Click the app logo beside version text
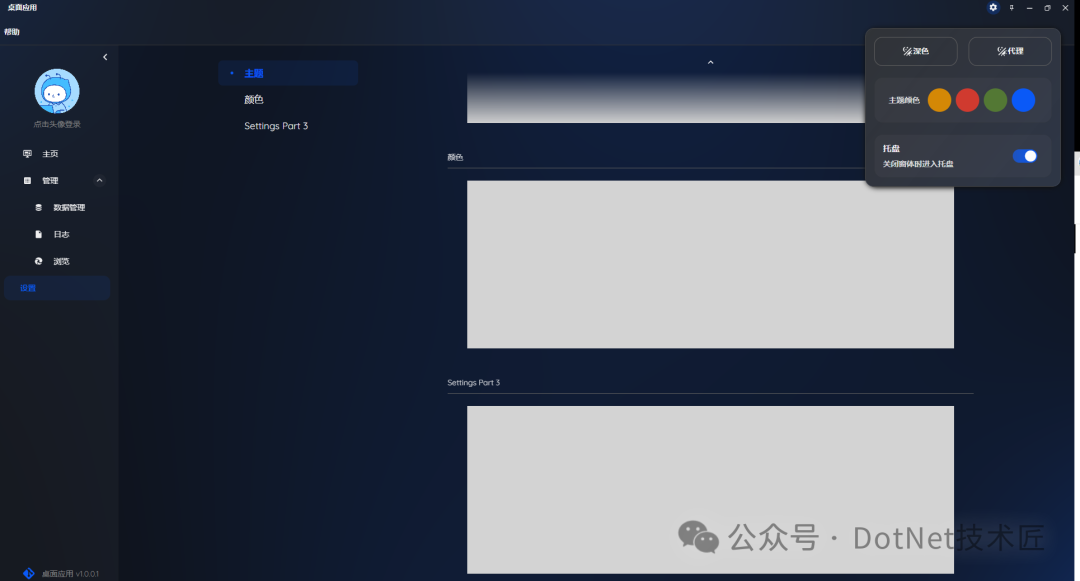 [28, 573]
